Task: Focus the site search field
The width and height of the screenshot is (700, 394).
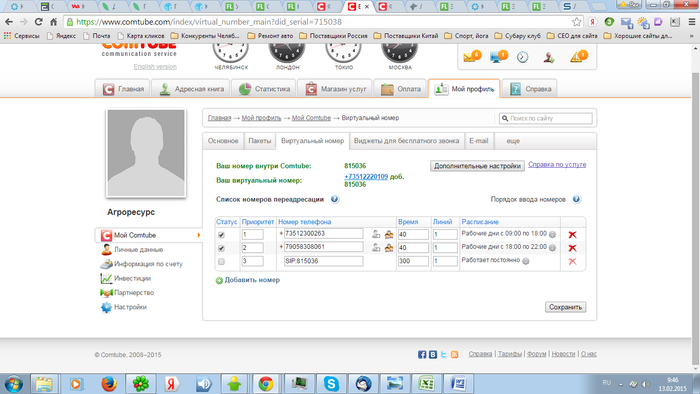Action: [x=546, y=118]
